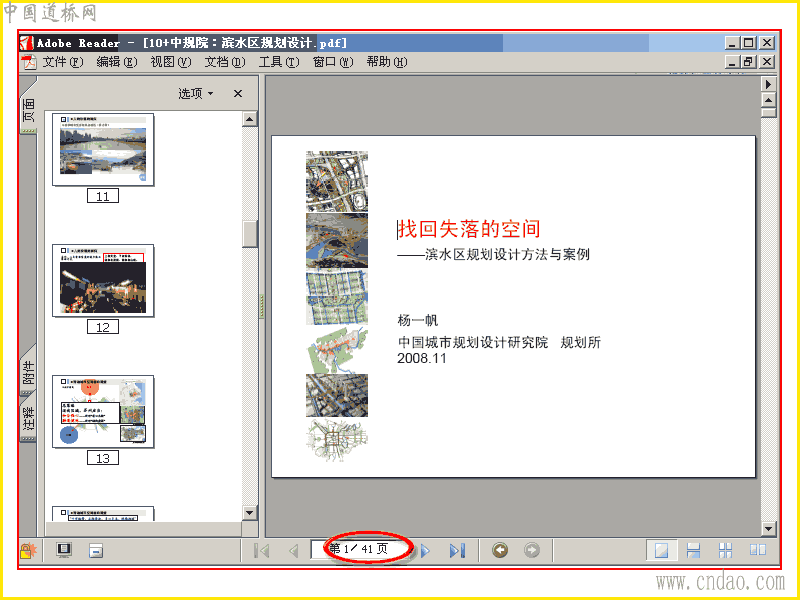This screenshot has height=600, width=800.
Task: Switch to the 附件 side tab
Action: click(x=29, y=371)
